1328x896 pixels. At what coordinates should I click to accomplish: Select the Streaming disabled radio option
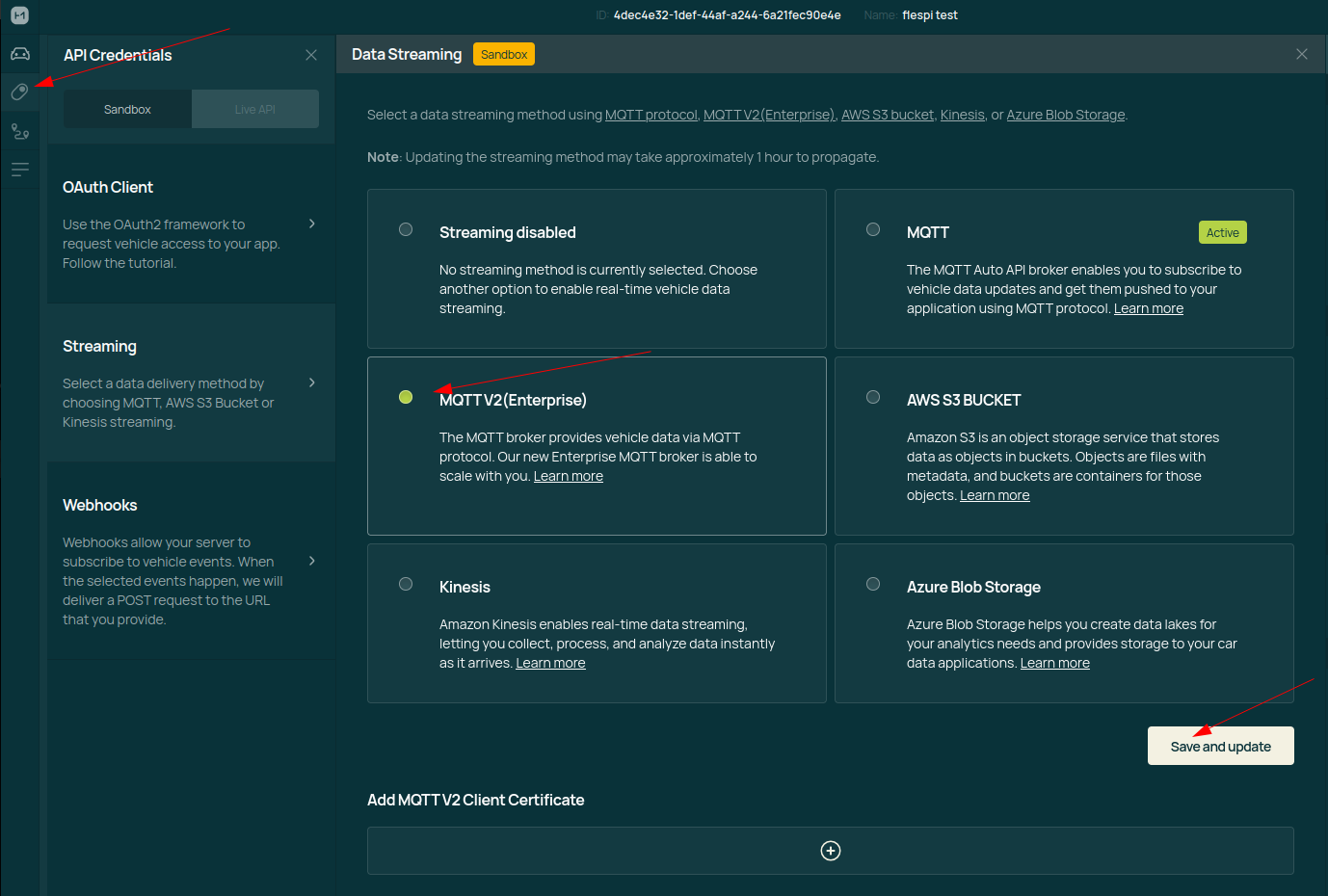(x=406, y=229)
